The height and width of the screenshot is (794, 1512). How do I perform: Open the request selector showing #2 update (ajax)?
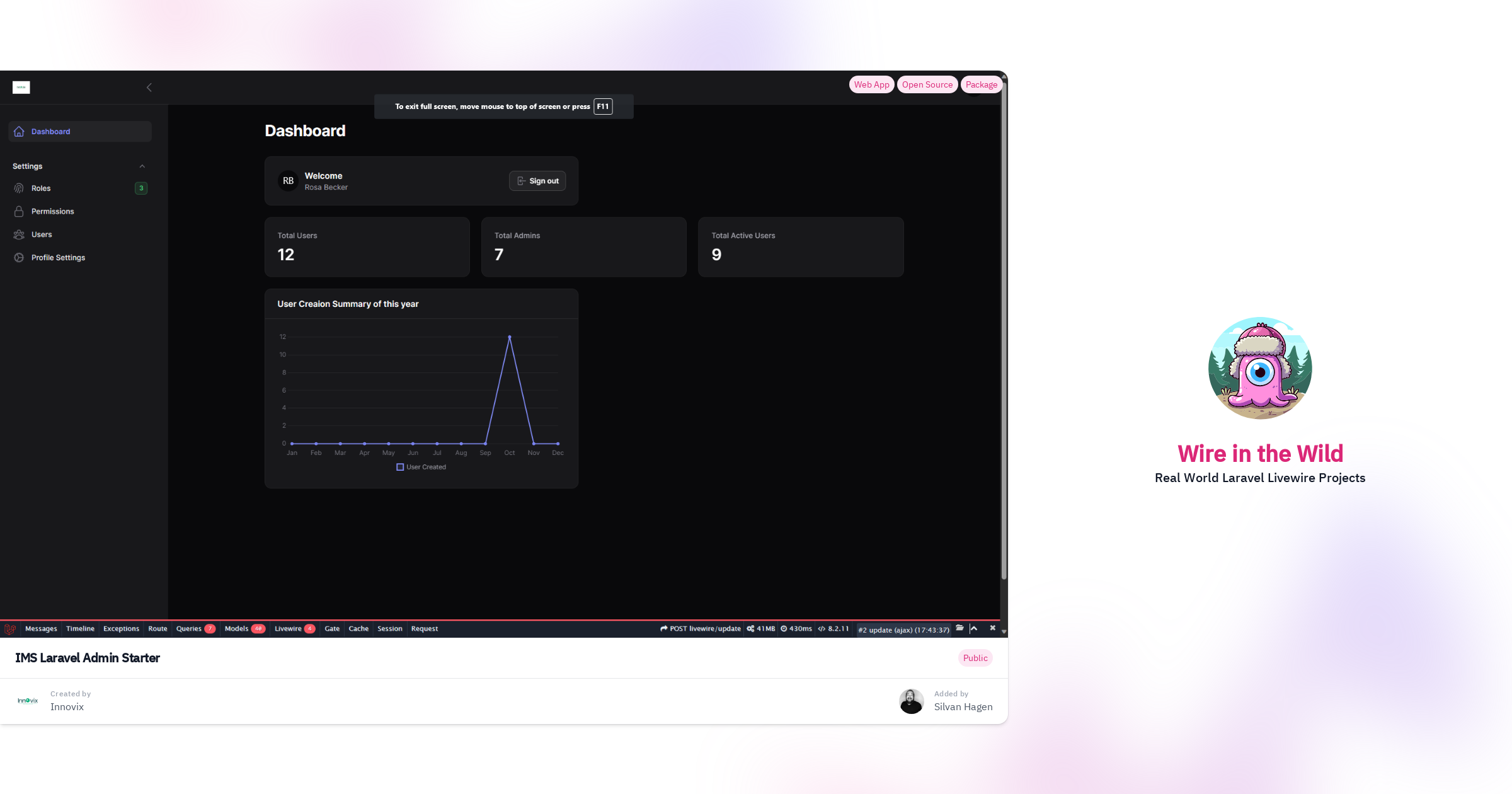pos(903,630)
